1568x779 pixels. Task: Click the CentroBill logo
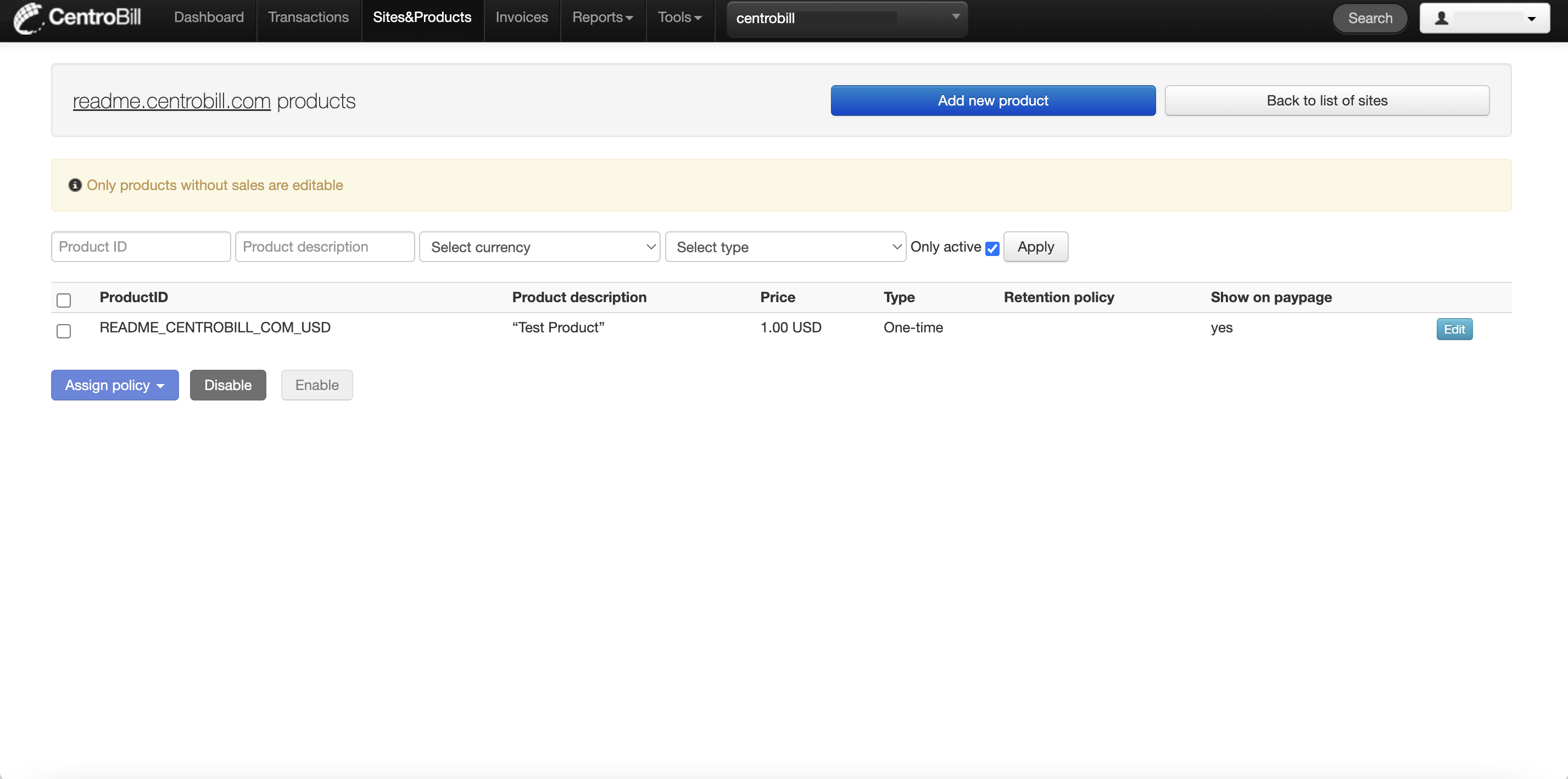pyautogui.click(x=77, y=18)
